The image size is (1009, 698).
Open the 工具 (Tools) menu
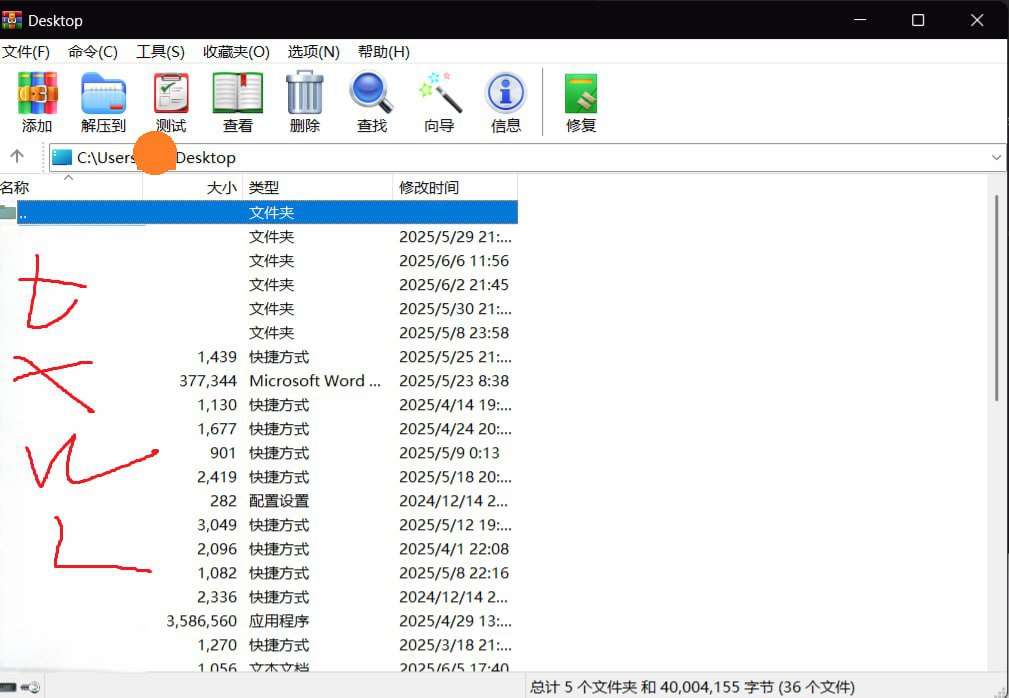coord(160,52)
